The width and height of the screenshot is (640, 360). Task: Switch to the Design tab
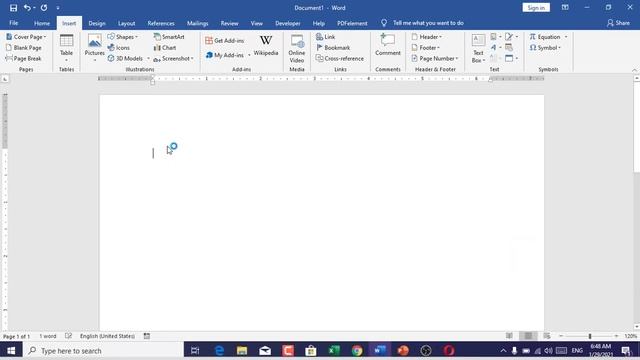[x=97, y=23]
